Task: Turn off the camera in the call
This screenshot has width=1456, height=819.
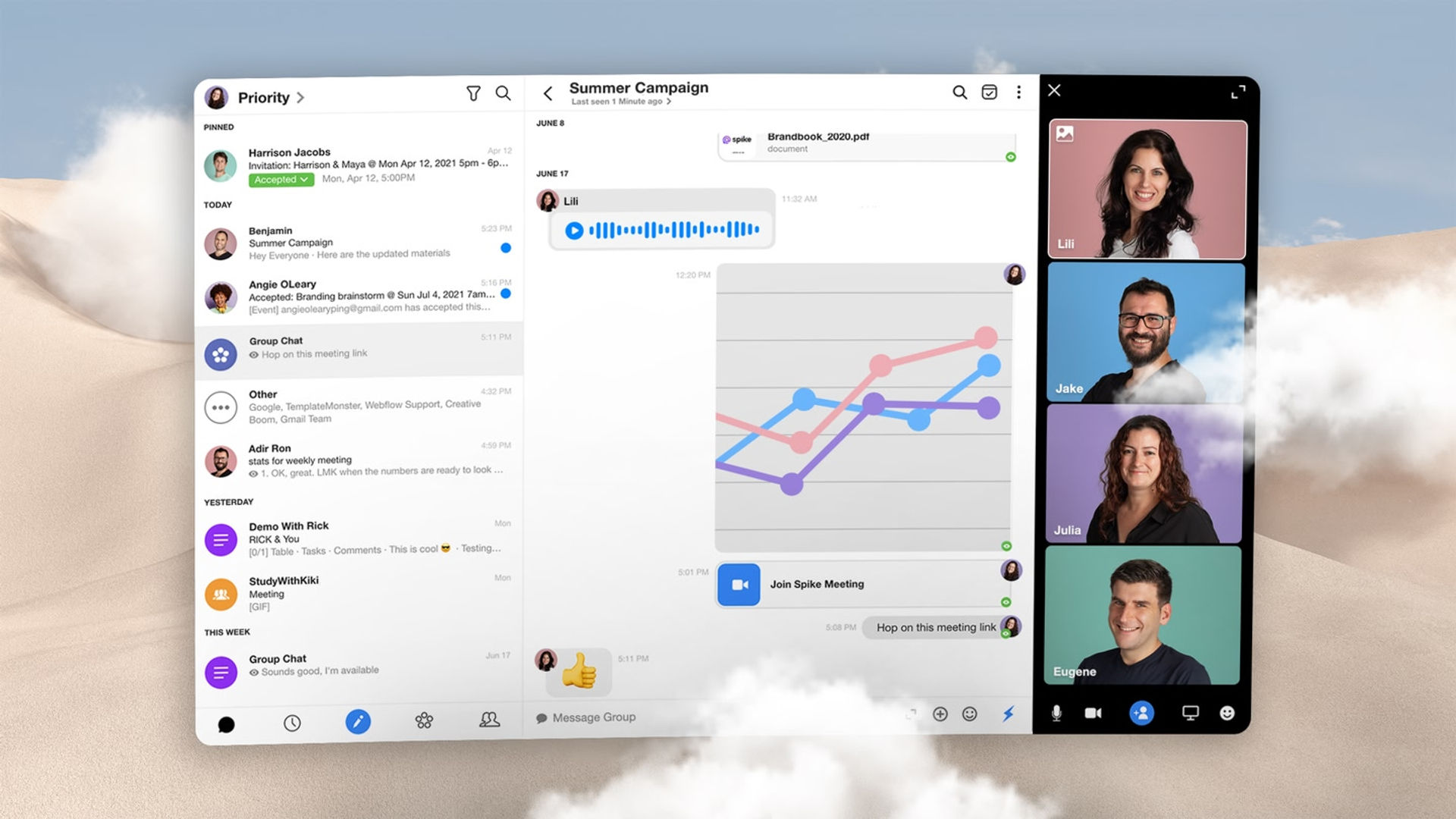Action: point(1093,713)
